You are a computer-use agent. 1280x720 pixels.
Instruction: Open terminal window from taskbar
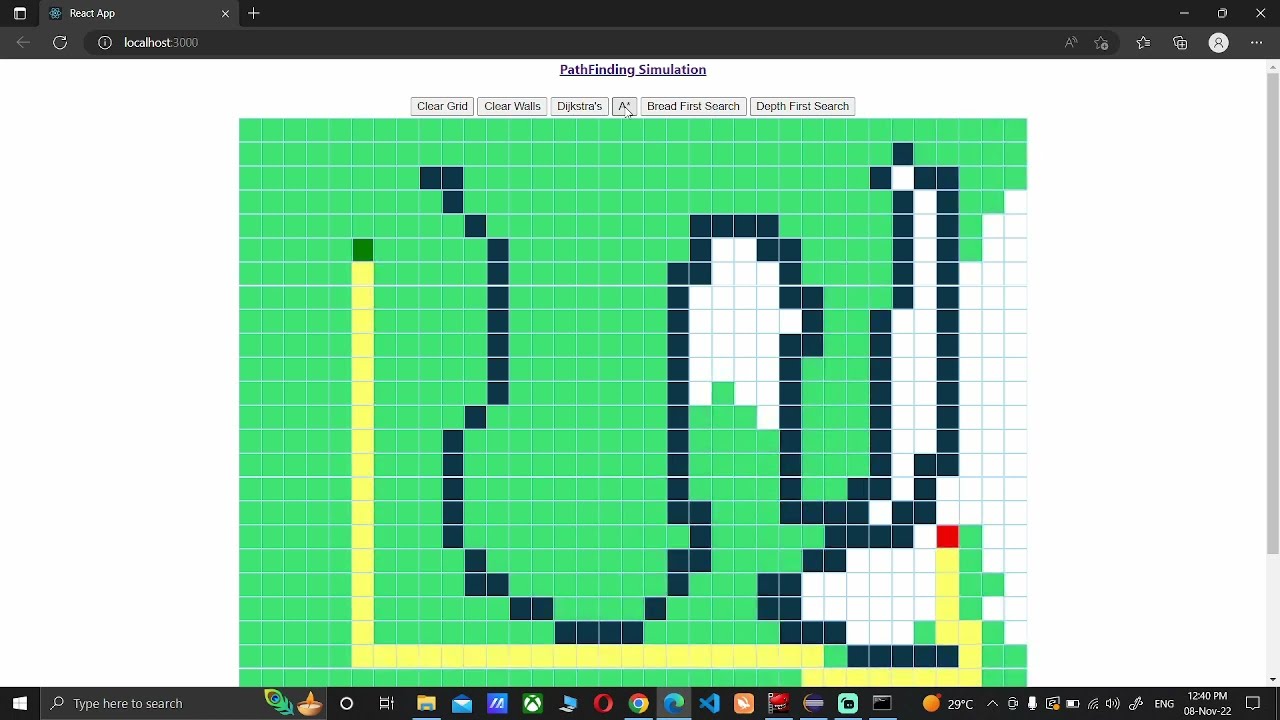pyautogui.click(x=882, y=703)
